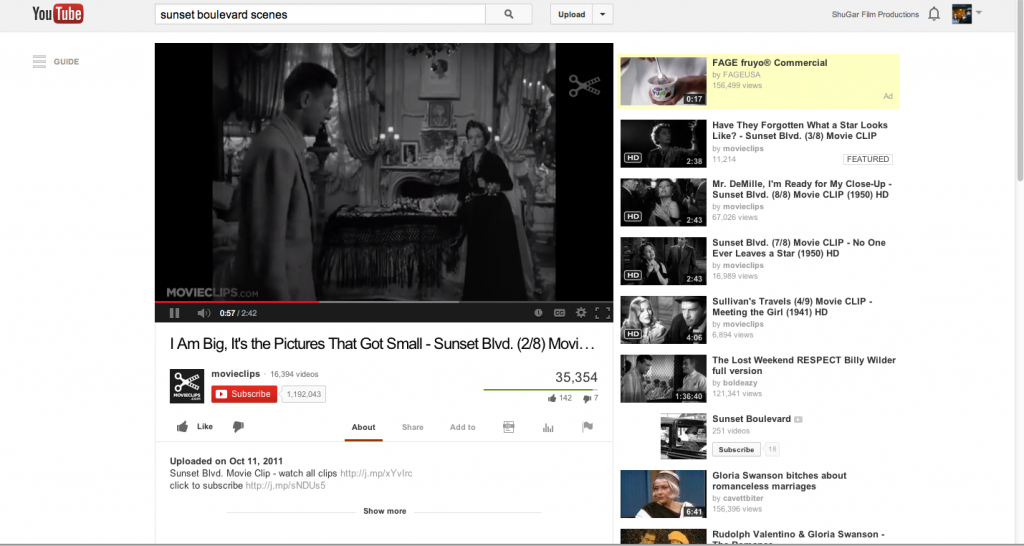Report video with flag icon

point(587,426)
